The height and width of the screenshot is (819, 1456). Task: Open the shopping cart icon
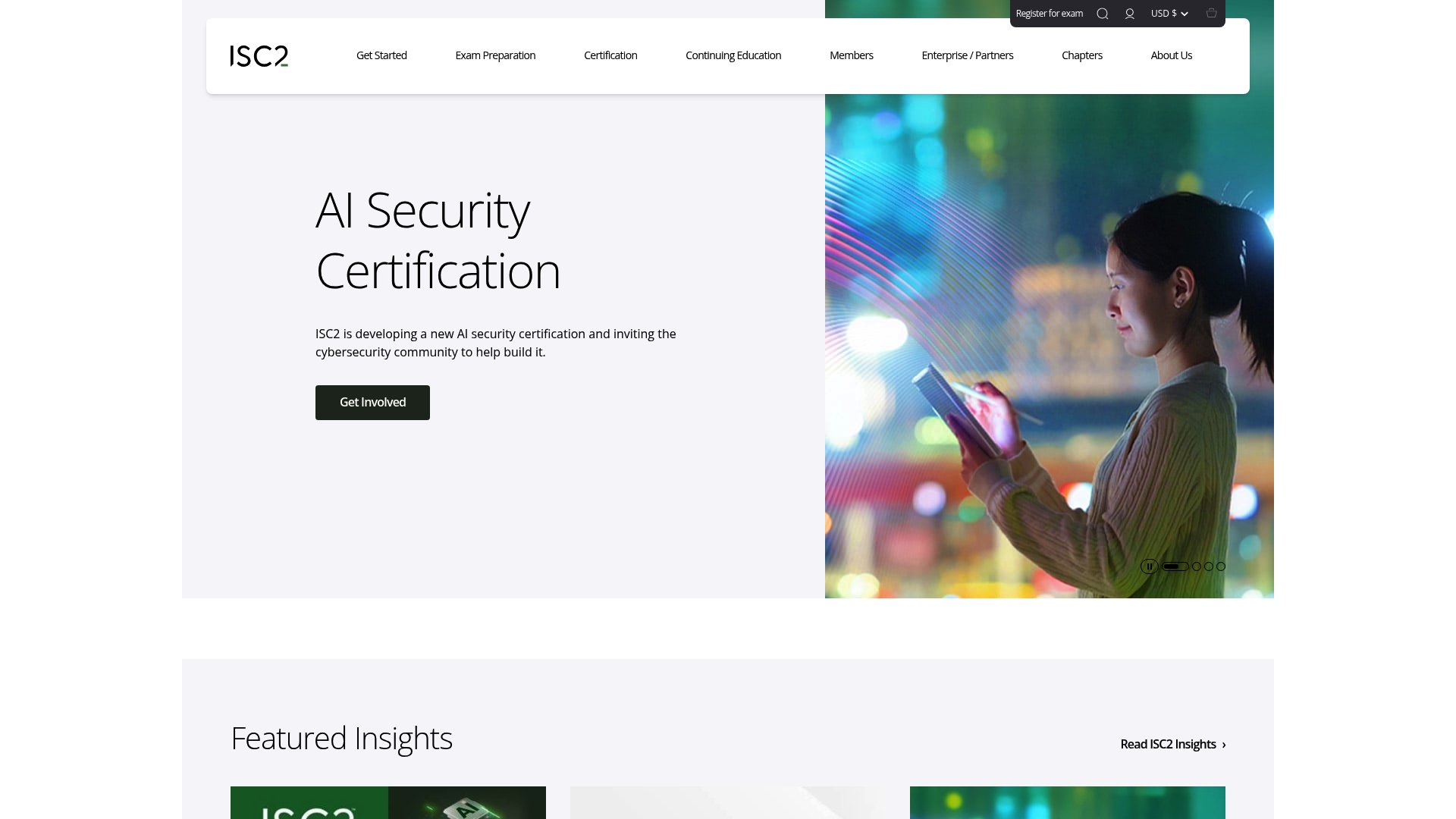click(1212, 13)
